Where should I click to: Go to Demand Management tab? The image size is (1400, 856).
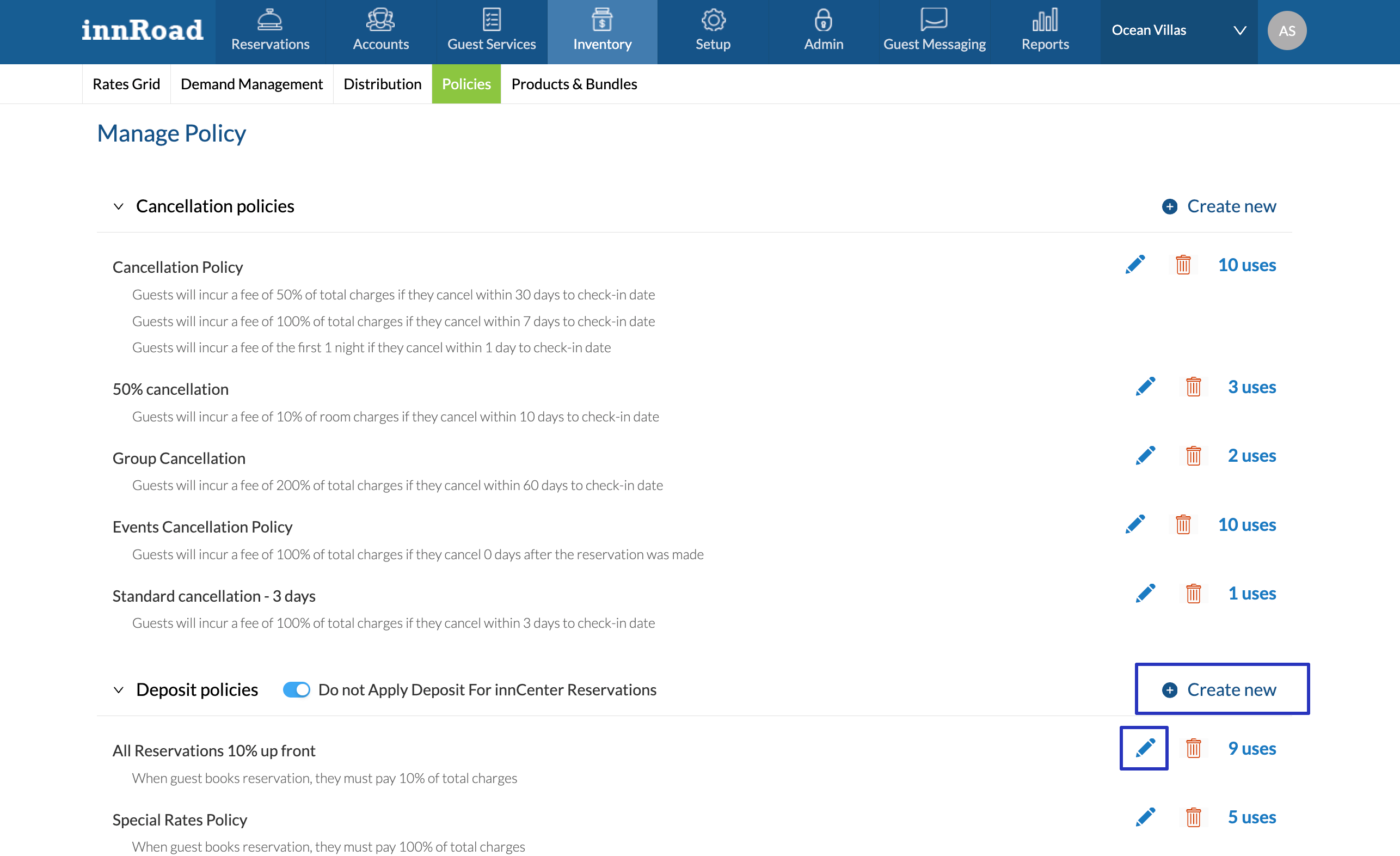[251, 84]
